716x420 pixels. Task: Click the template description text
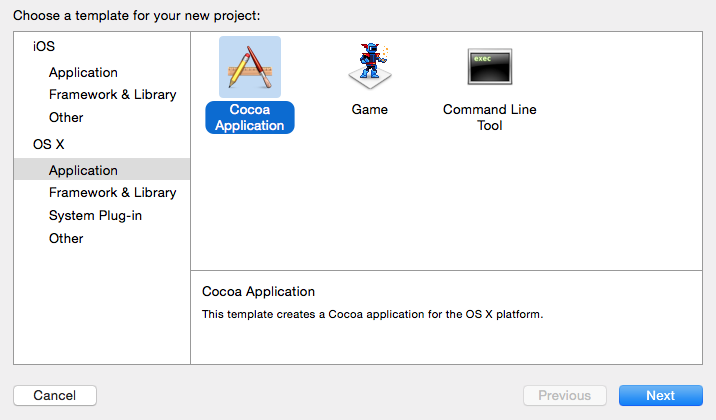[x=372, y=315]
